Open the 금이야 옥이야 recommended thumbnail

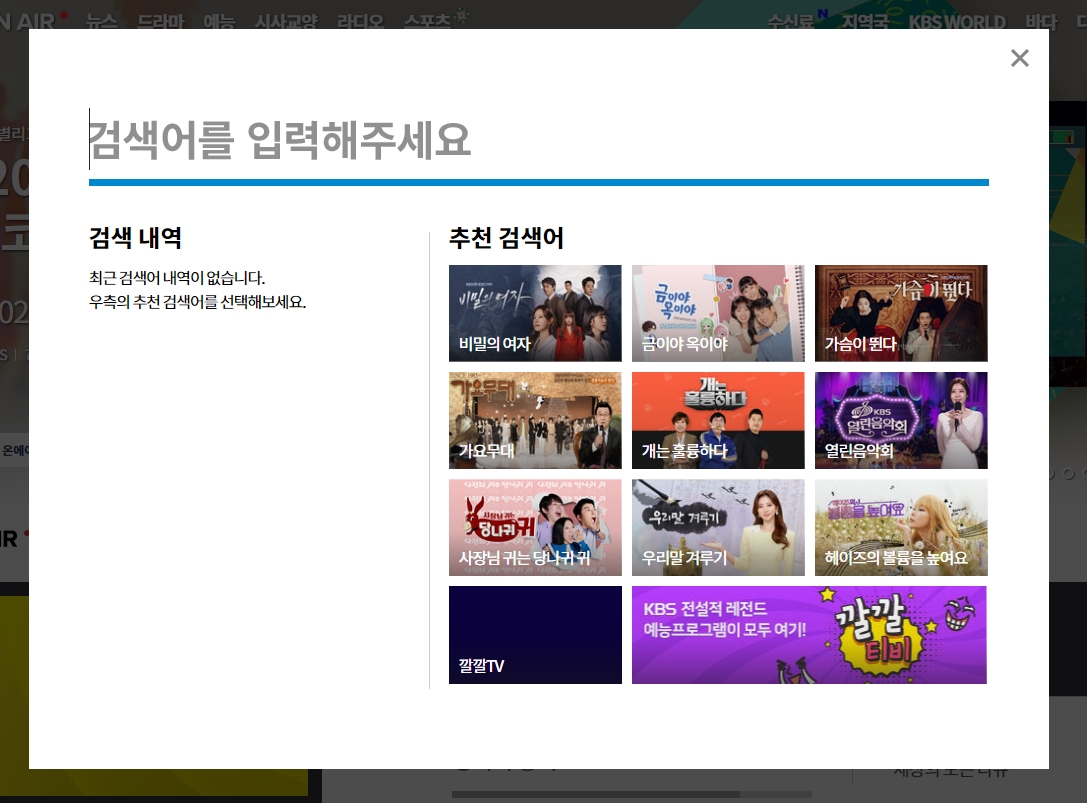(718, 313)
